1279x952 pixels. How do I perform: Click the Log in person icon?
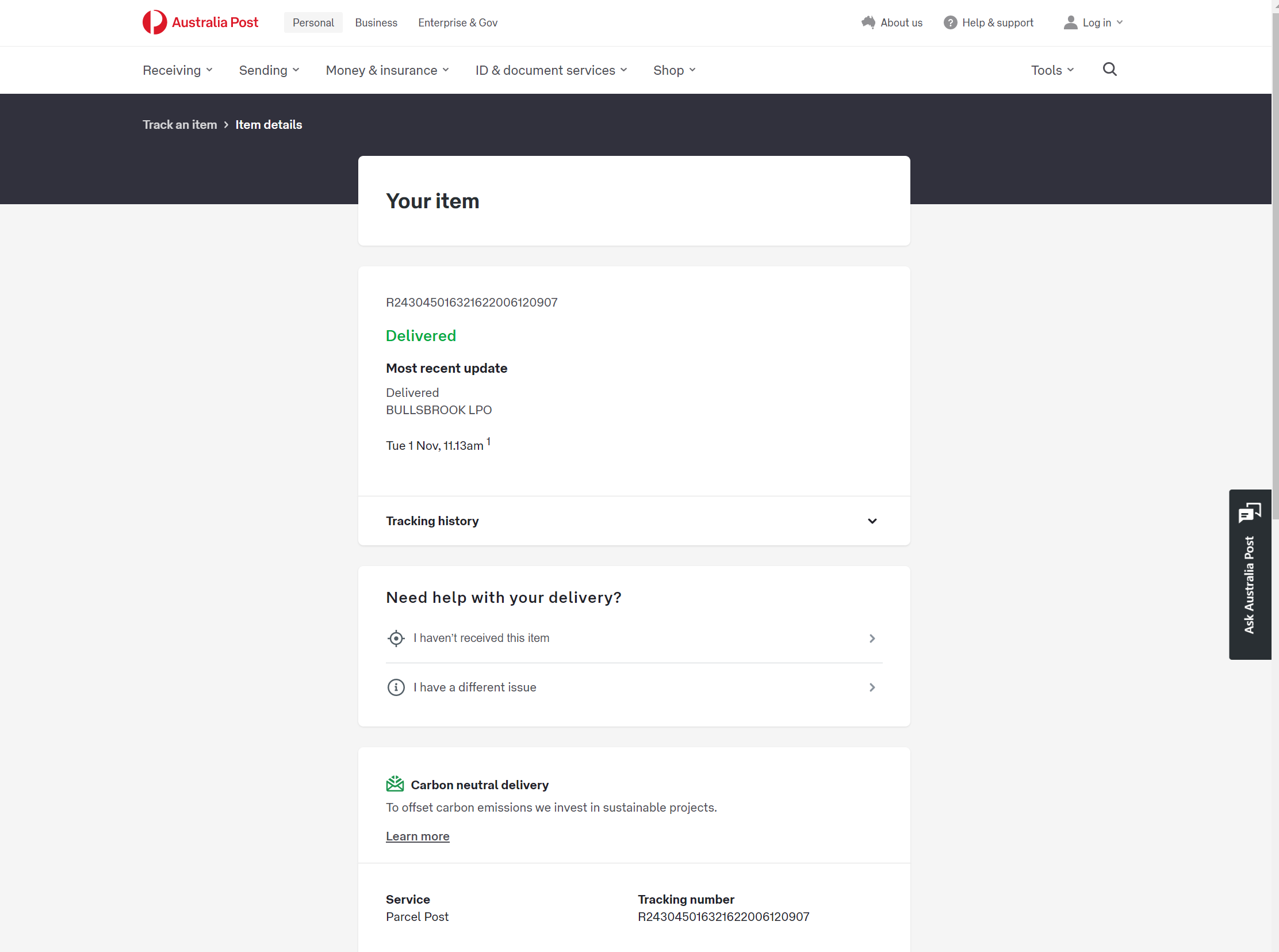1070,22
